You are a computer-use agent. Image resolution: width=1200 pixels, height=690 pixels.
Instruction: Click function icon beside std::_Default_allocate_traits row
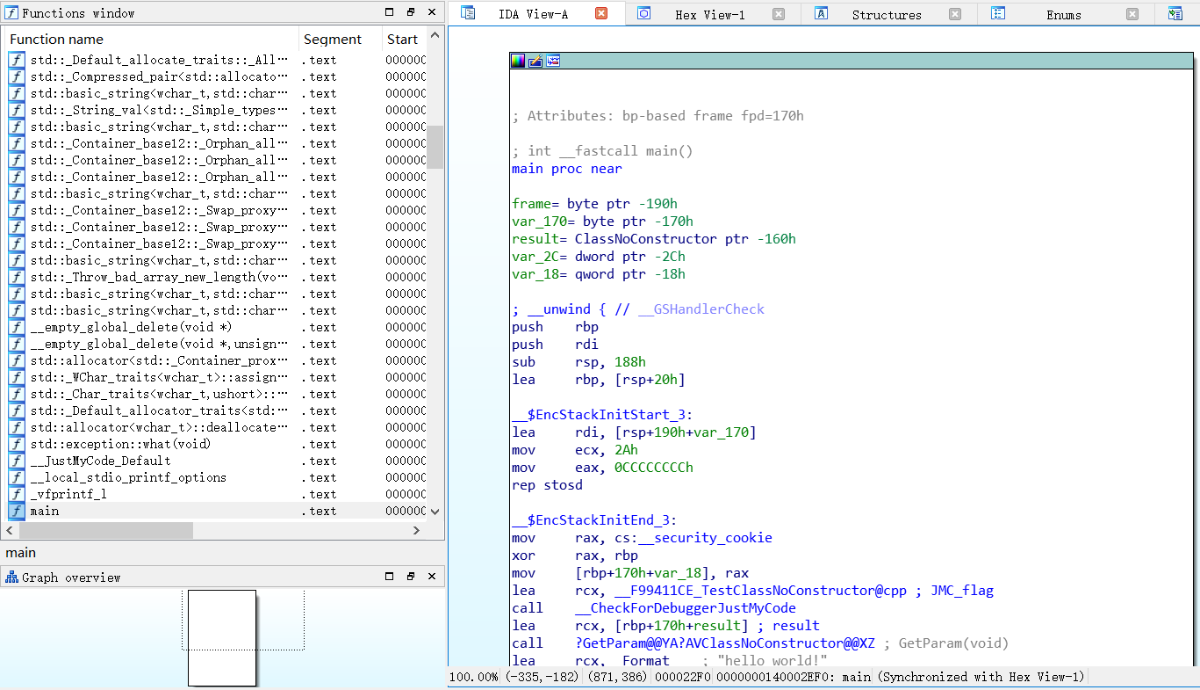point(16,60)
